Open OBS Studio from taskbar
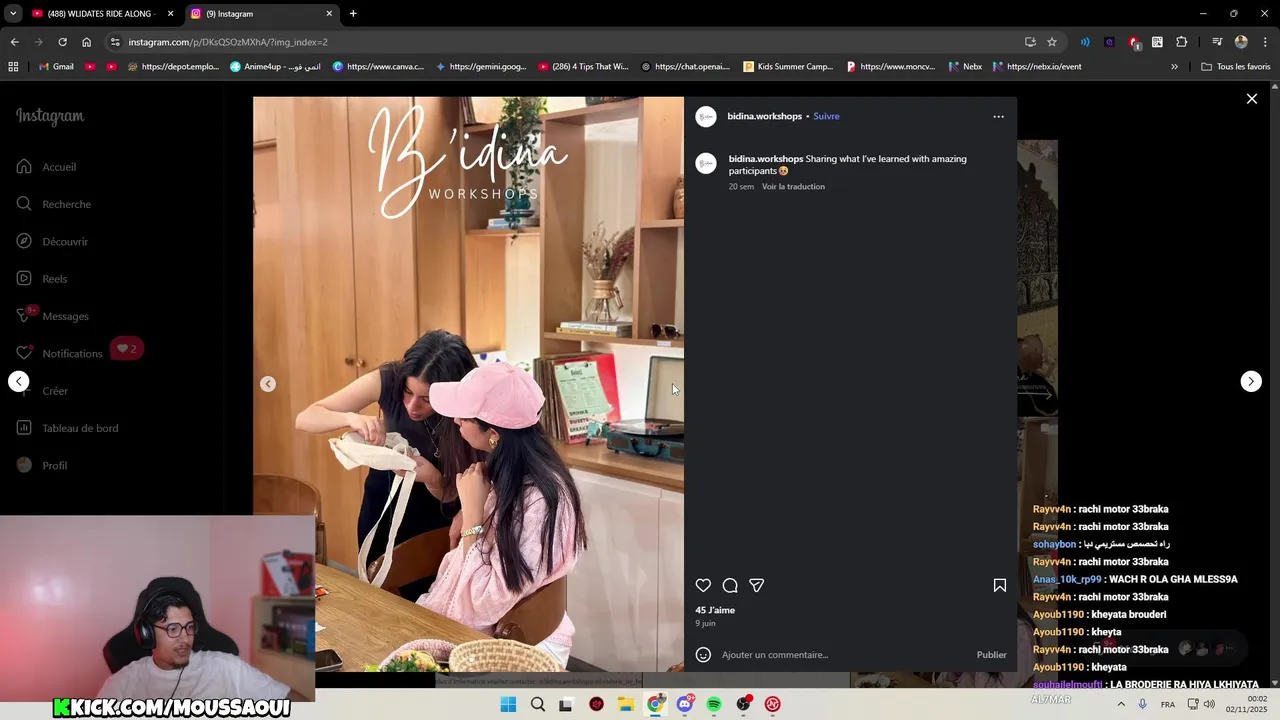Screen dimensions: 1280x720 click(743, 705)
